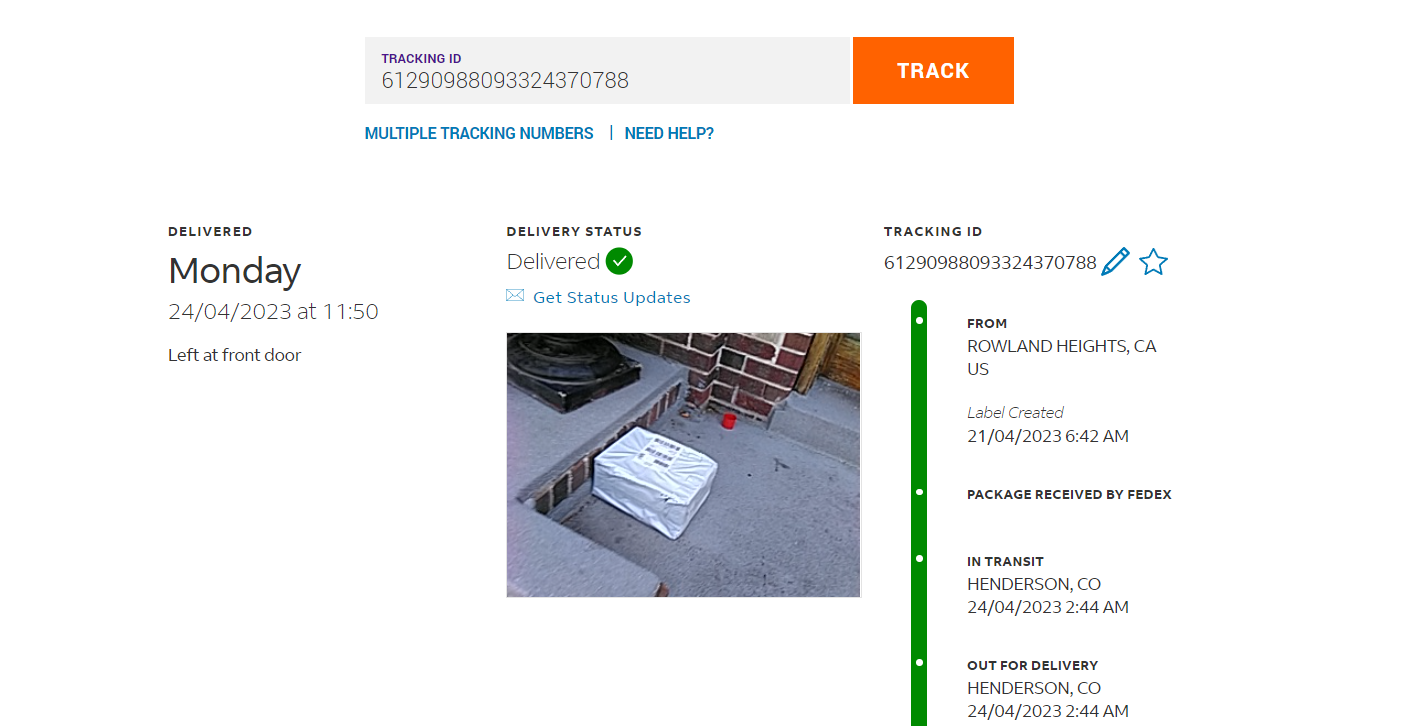Viewport: 1407px width, 726px height.
Task: Open the Get Status Updates link
Action: pyautogui.click(x=612, y=297)
